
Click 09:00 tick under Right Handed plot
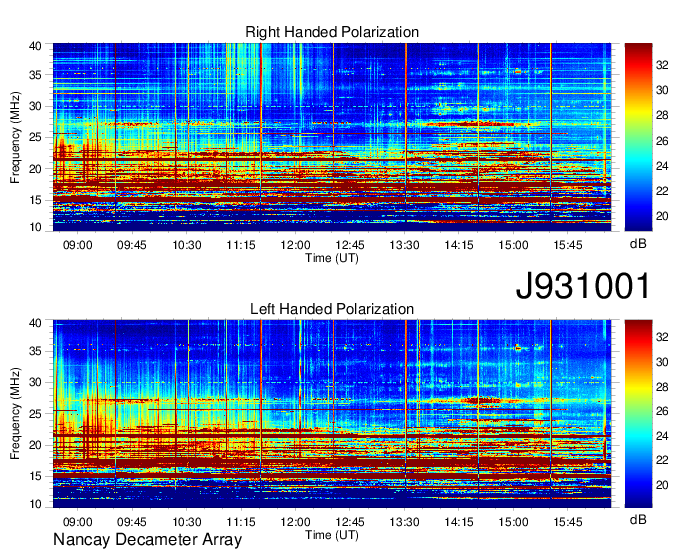click(78, 245)
